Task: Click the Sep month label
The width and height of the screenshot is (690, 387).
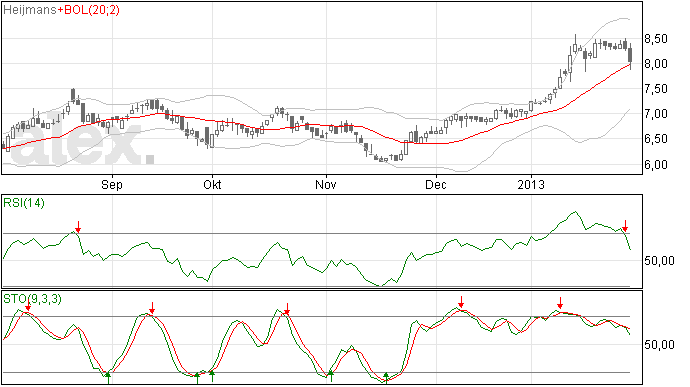Action: pos(112,184)
